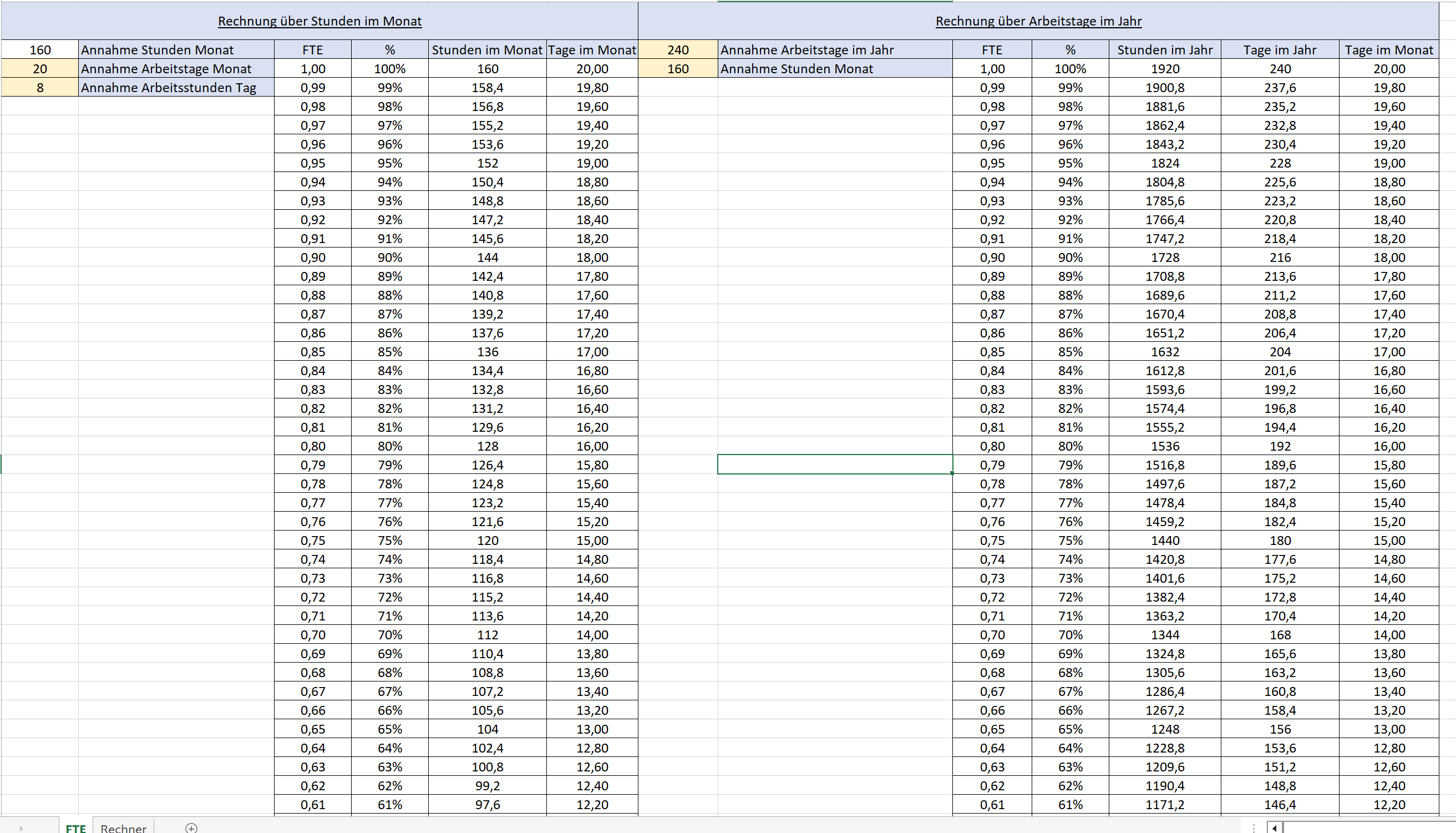Select cell 1728 in Stunden im Jahr
Image resolution: width=1456 pixels, height=833 pixels.
tap(1164, 258)
